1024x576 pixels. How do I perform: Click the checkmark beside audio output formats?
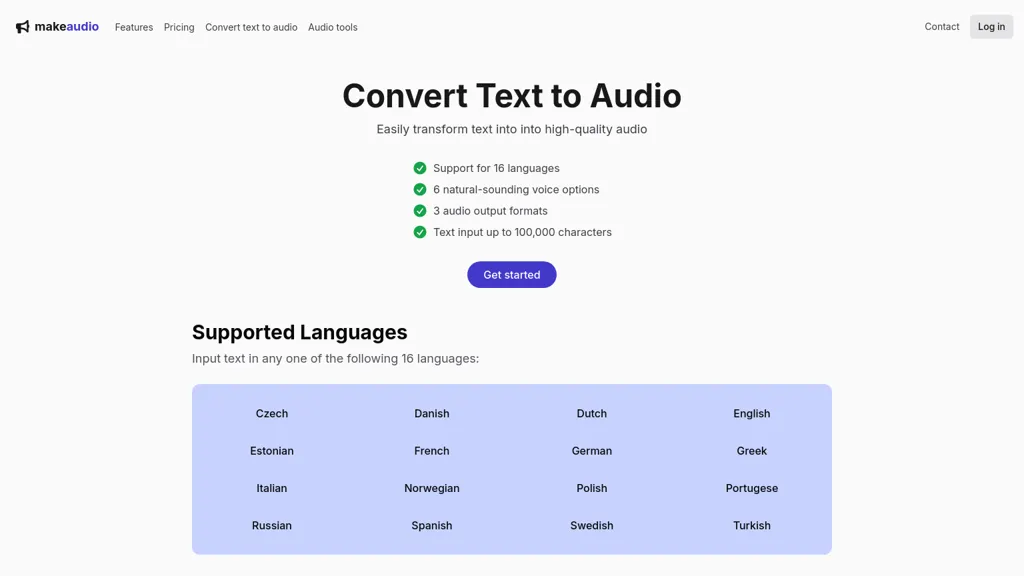point(420,210)
